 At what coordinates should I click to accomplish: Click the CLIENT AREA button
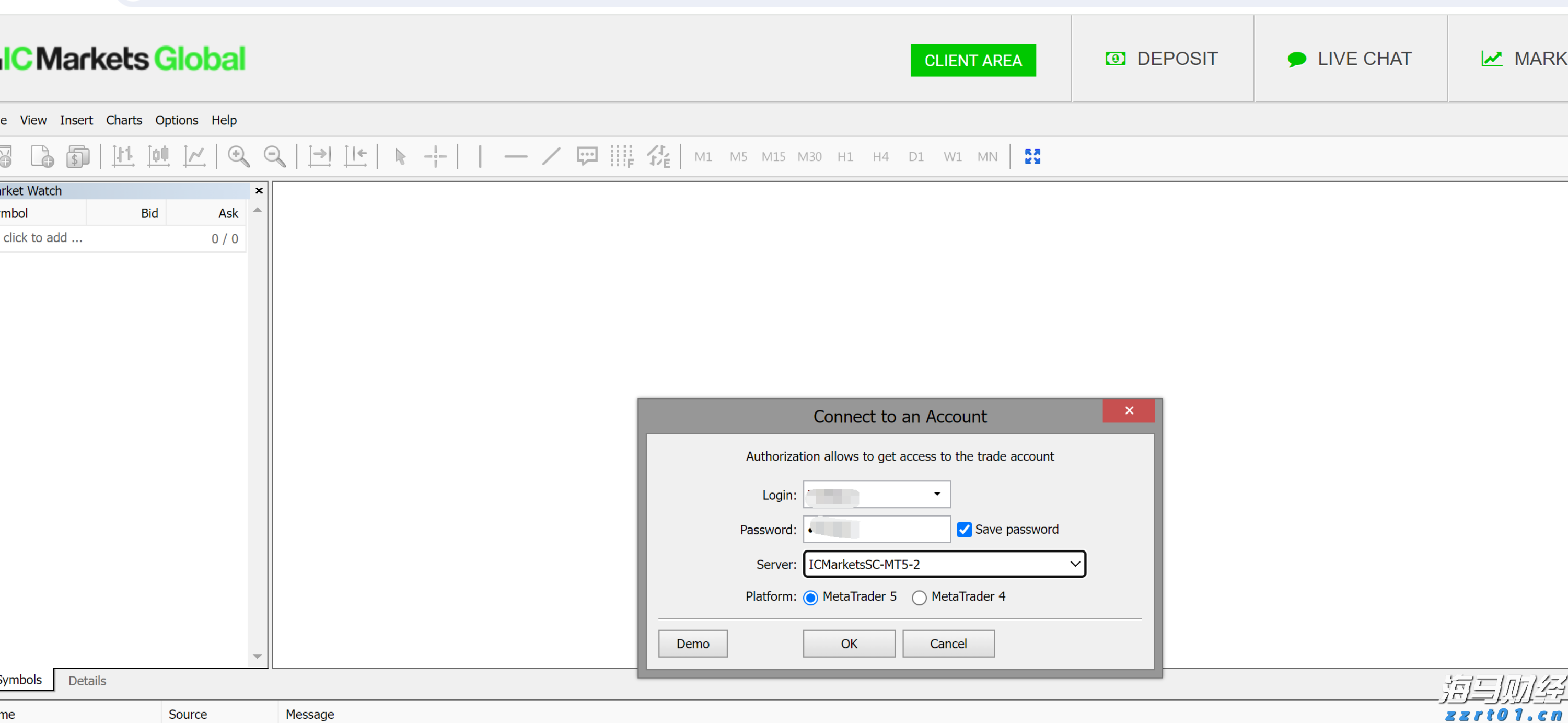click(973, 60)
